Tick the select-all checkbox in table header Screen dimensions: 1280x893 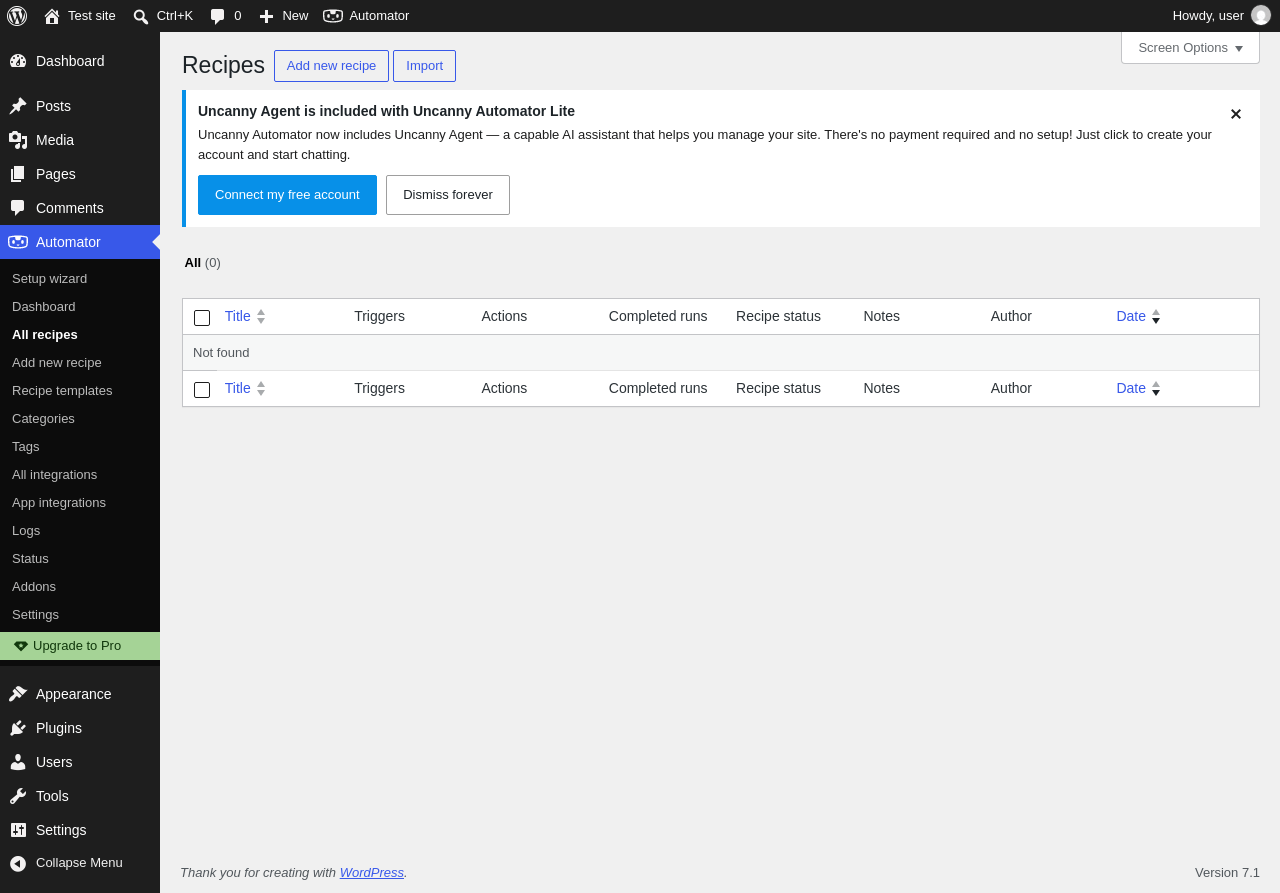point(202,318)
